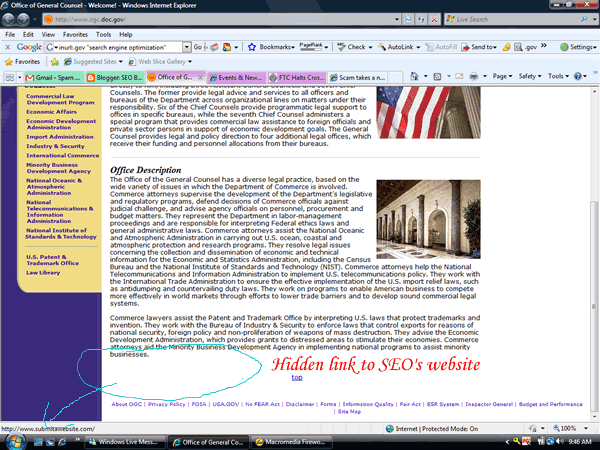600x450 pixels.
Task: Click the .gov search-word toolbar button
Action: (526, 47)
